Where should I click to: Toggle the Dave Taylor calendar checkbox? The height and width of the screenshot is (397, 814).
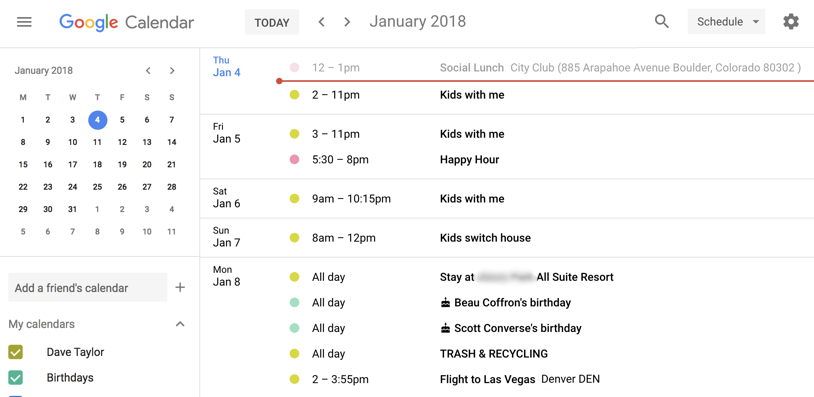16,352
